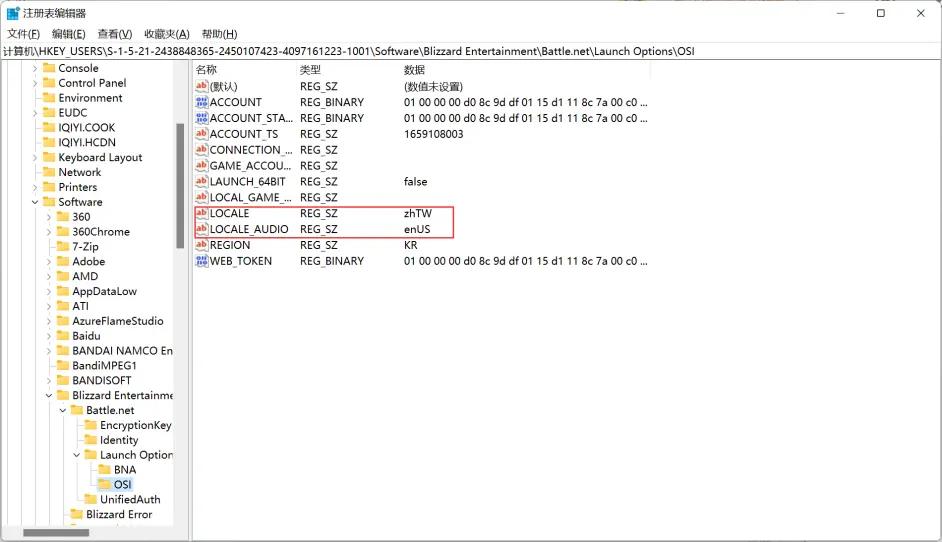Click the ACCOUNT_TS string value icon

[x=201, y=134]
